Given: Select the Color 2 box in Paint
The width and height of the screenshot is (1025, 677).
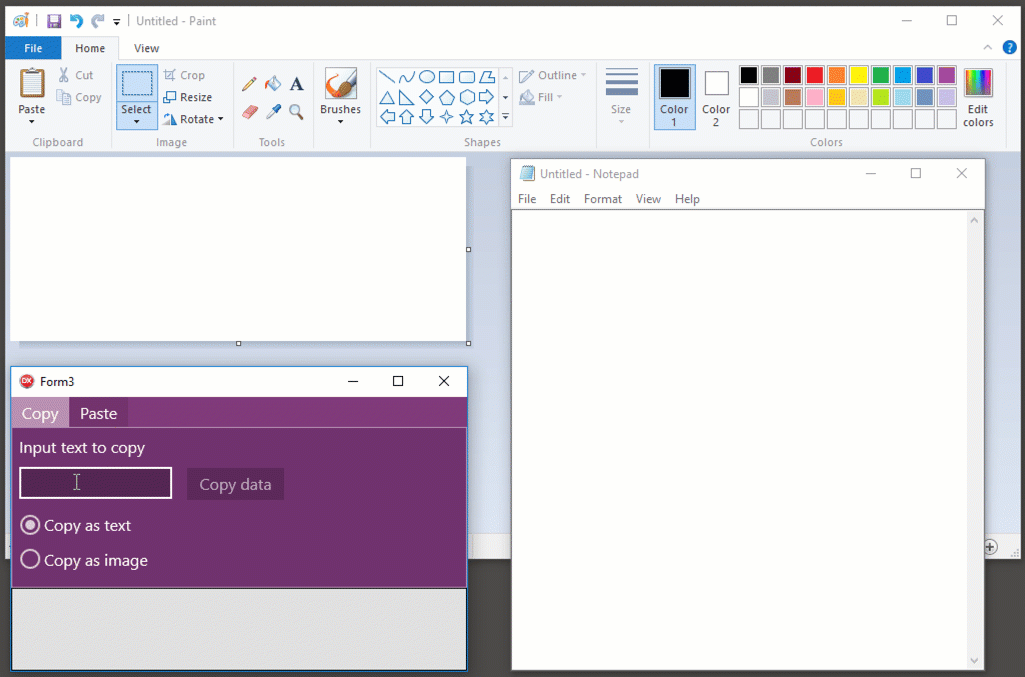Looking at the screenshot, I should click(716, 97).
